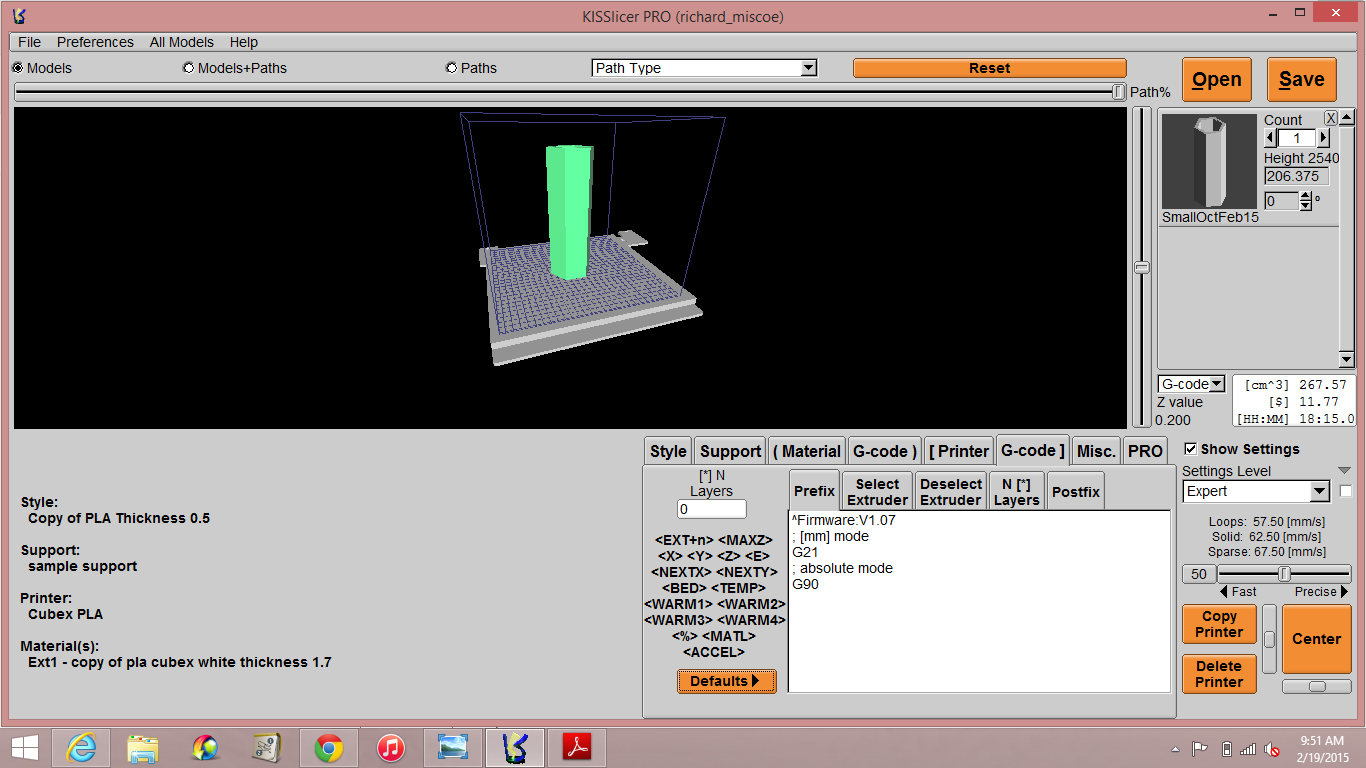
Task: Open Adobe Reader from the taskbar
Action: point(577,748)
